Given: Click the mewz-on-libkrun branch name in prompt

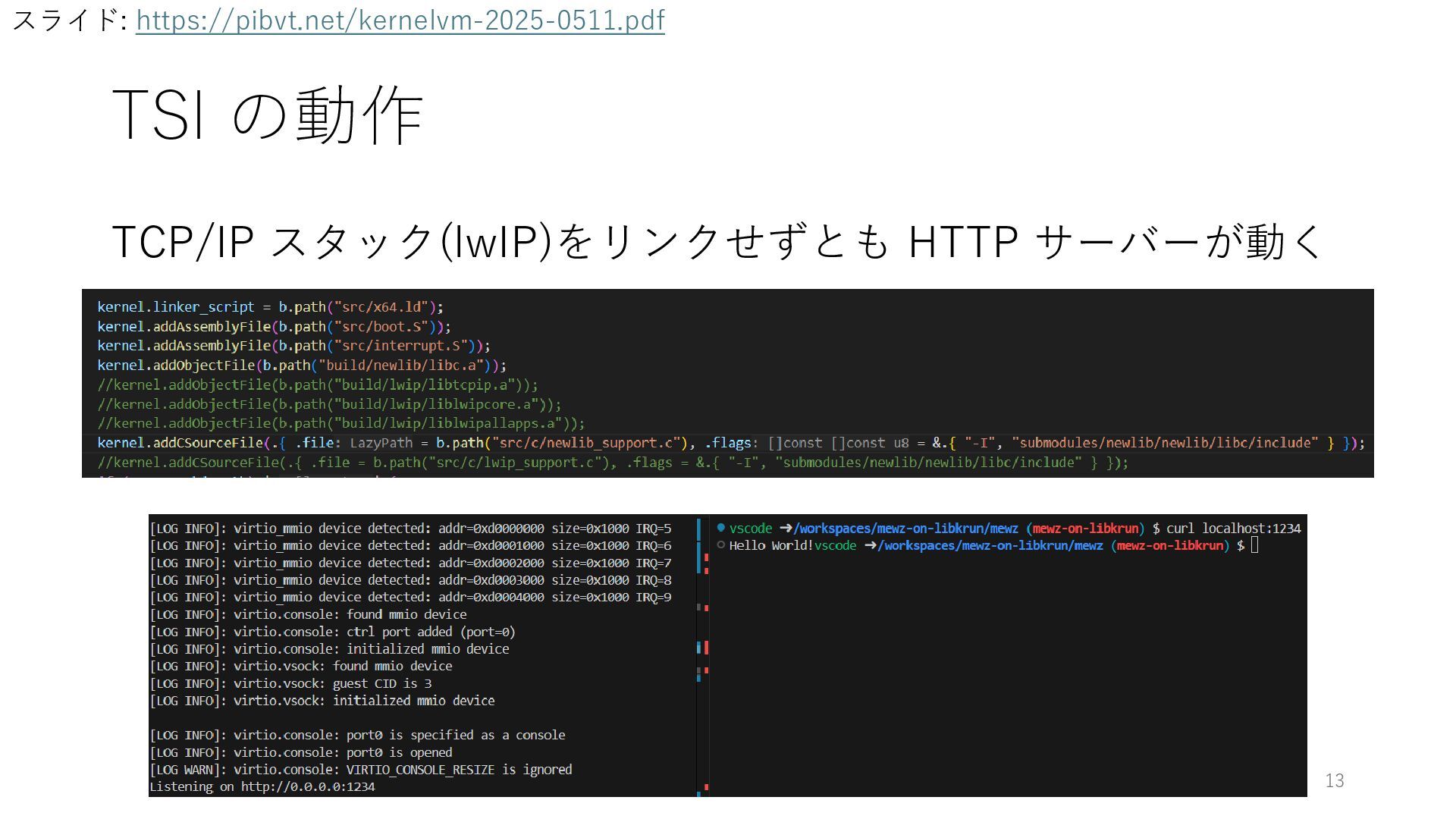Looking at the screenshot, I should (1086, 529).
